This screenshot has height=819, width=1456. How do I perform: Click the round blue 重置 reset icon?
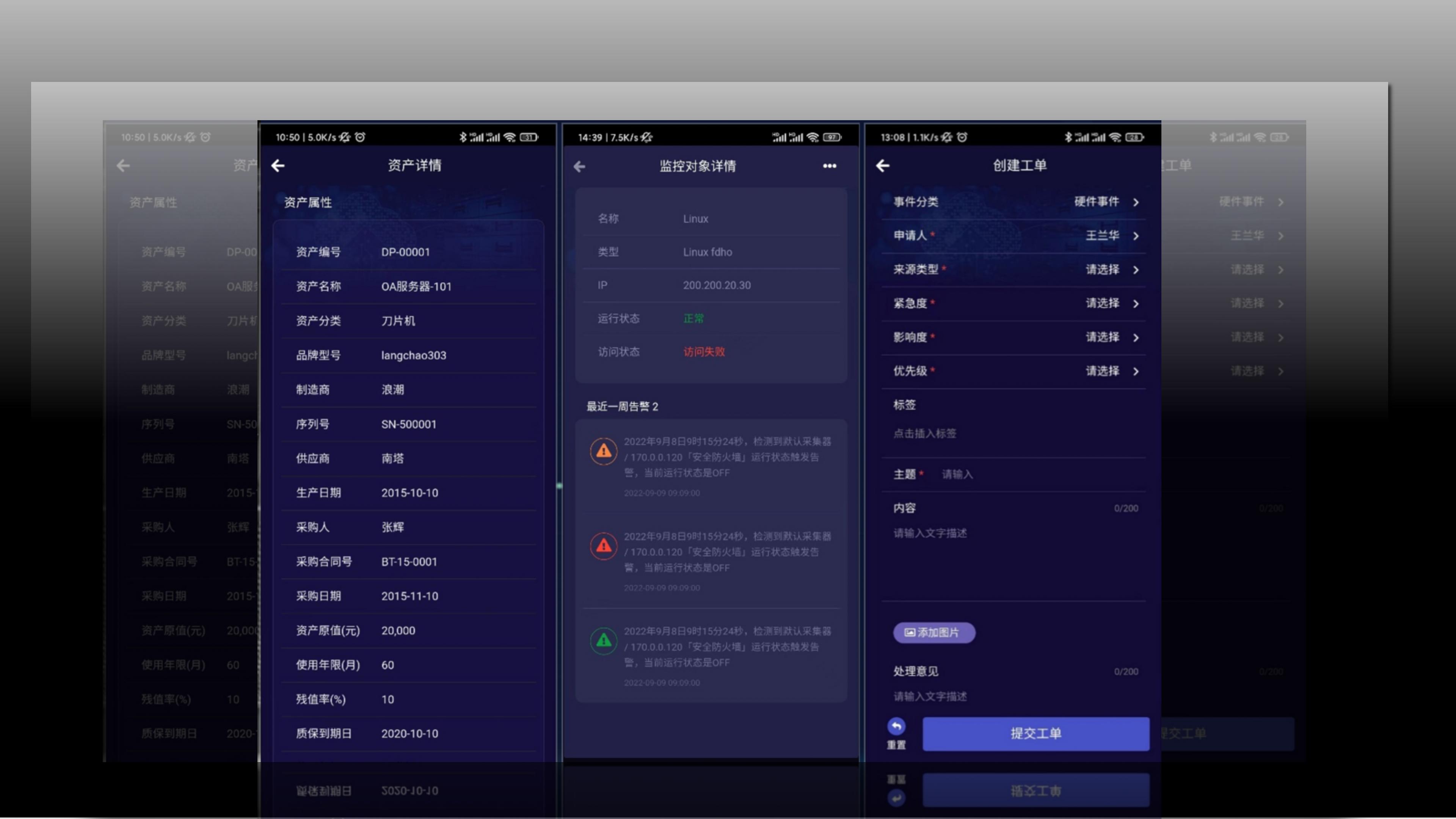(896, 726)
